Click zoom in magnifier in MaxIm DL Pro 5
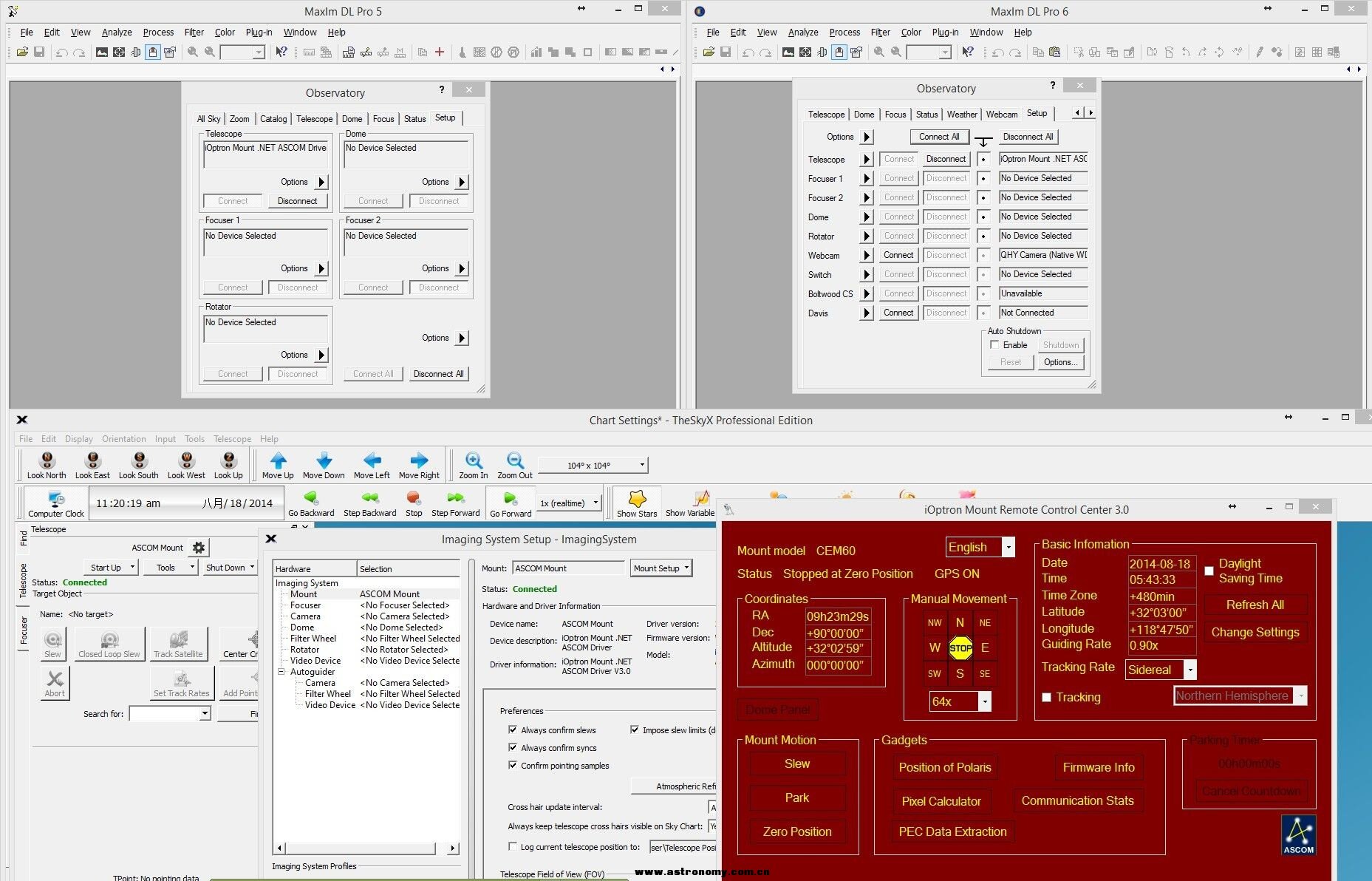1372x881 pixels. (x=192, y=52)
